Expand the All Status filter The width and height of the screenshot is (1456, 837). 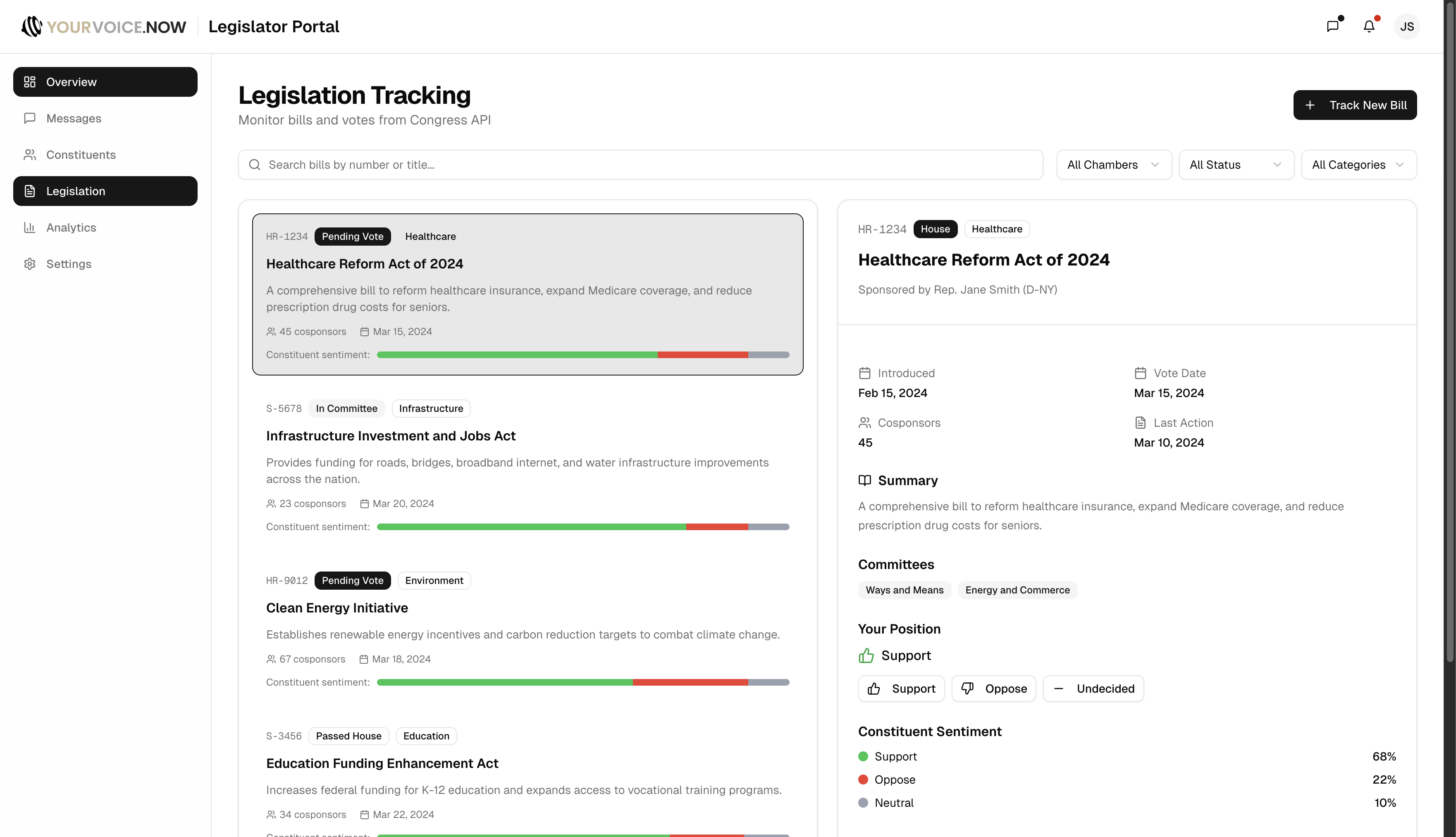click(x=1236, y=165)
